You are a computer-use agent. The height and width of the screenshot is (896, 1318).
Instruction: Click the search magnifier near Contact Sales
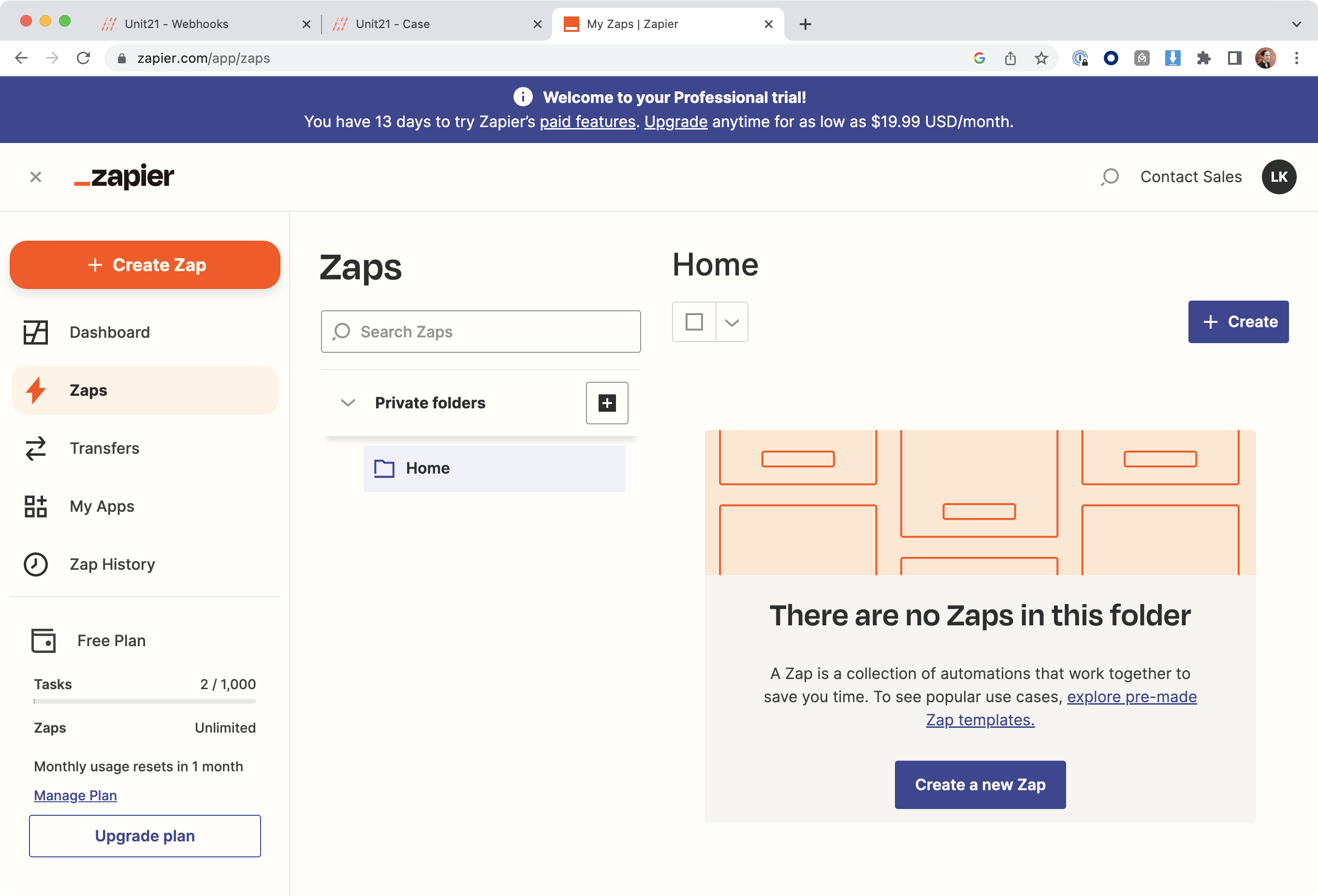click(x=1110, y=177)
